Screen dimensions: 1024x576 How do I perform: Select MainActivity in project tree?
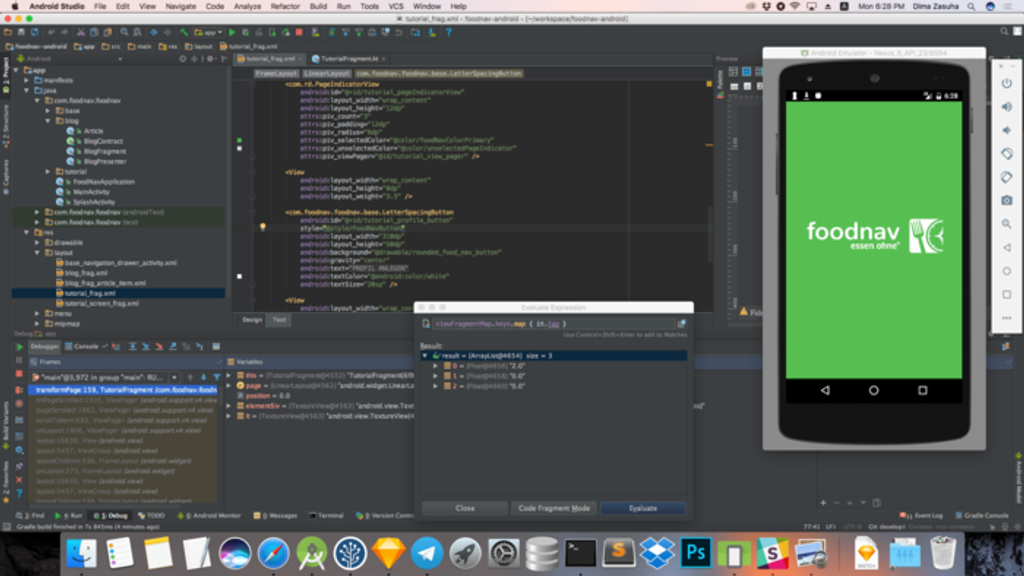(x=91, y=192)
